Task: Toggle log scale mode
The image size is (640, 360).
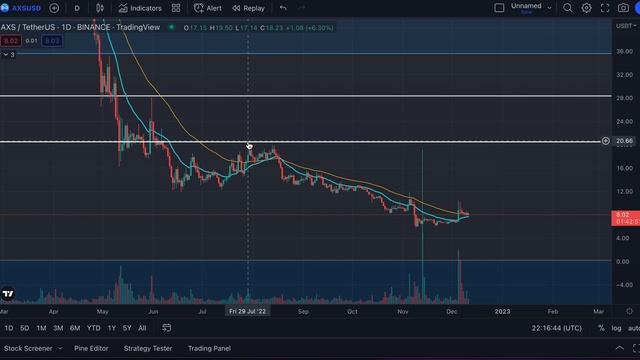Action: [x=616, y=328]
